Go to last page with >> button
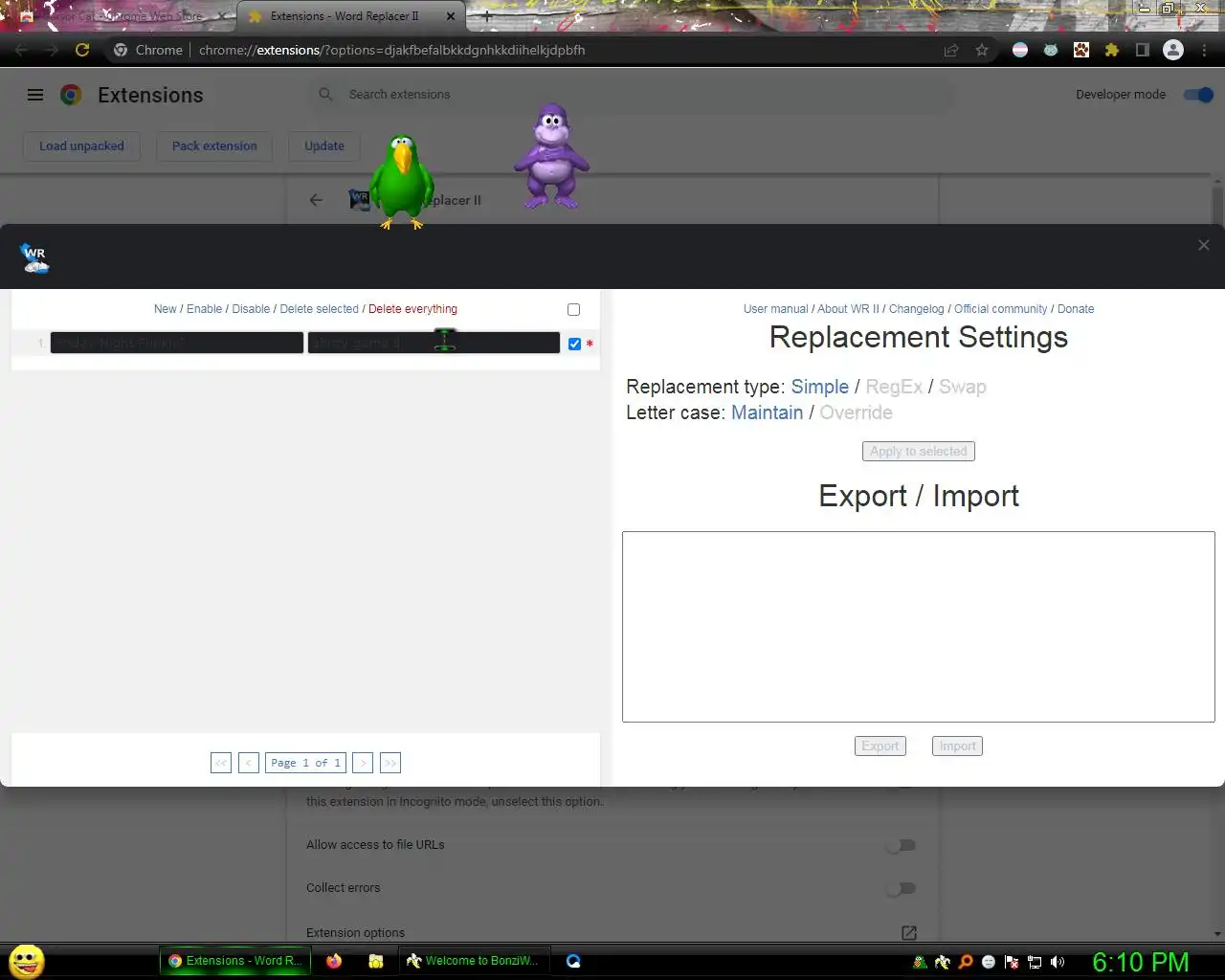The height and width of the screenshot is (980, 1225). tap(390, 763)
